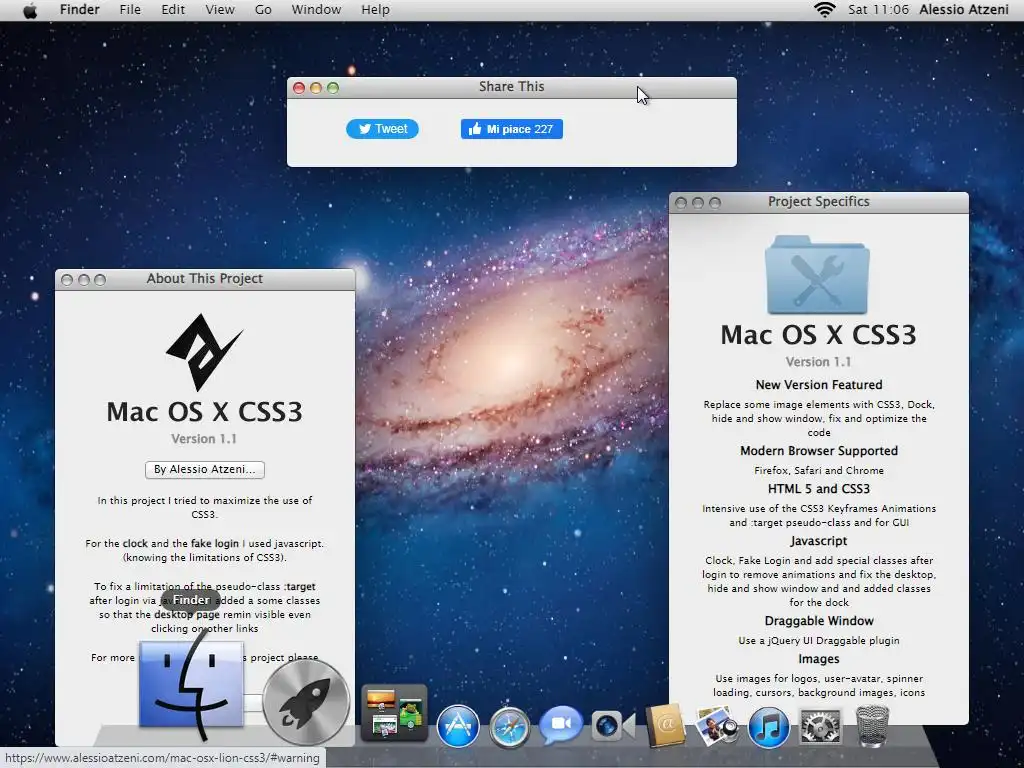Click the By Alessio Atzeni... button
The width and height of the screenshot is (1024, 768).
(204, 470)
